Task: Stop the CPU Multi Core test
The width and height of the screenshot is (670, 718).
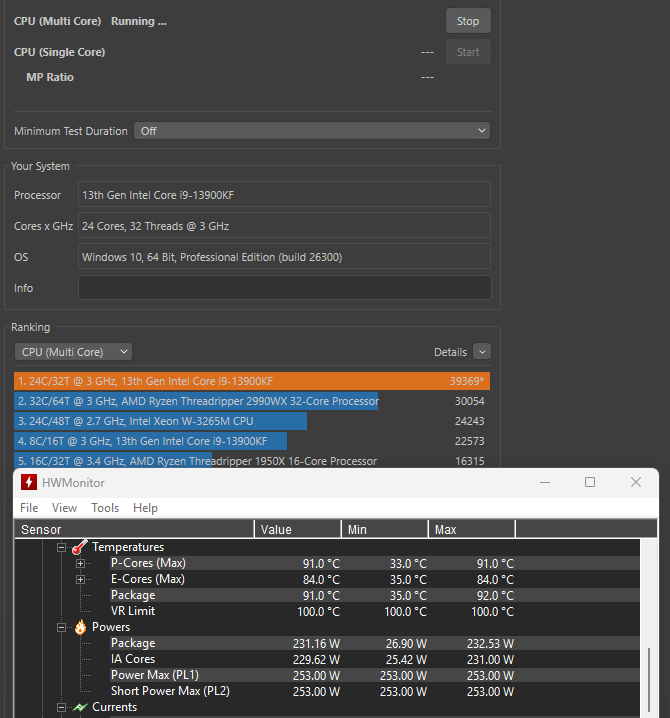Action: tap(468, 21)
